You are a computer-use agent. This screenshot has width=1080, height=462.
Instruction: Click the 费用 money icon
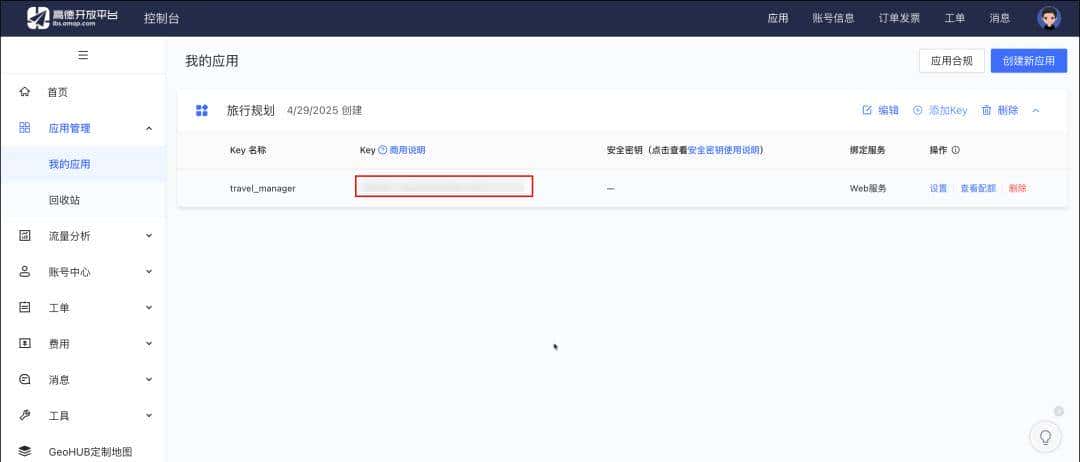point(25,344)
